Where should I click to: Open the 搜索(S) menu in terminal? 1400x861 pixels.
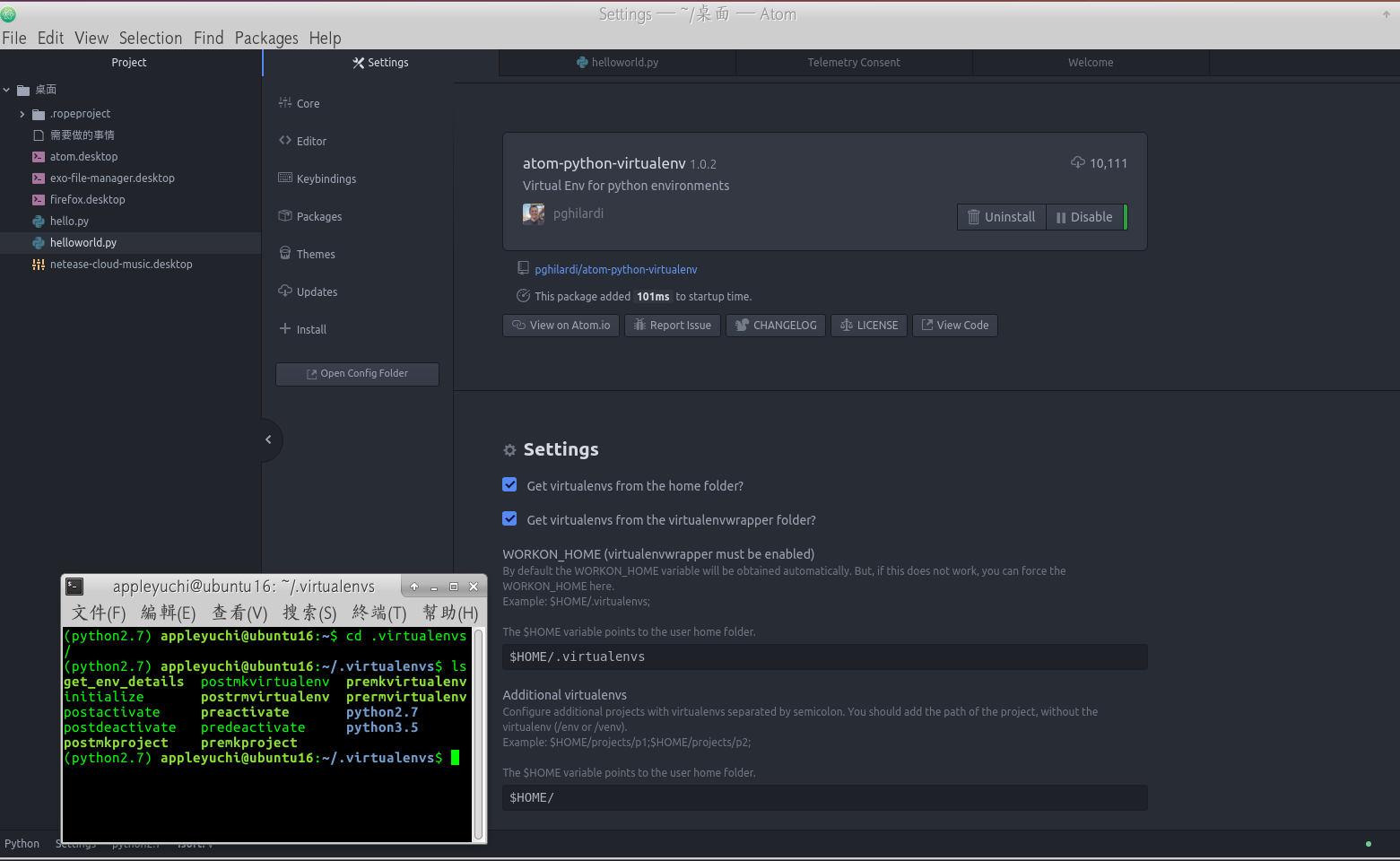click(x=309, y=613)
